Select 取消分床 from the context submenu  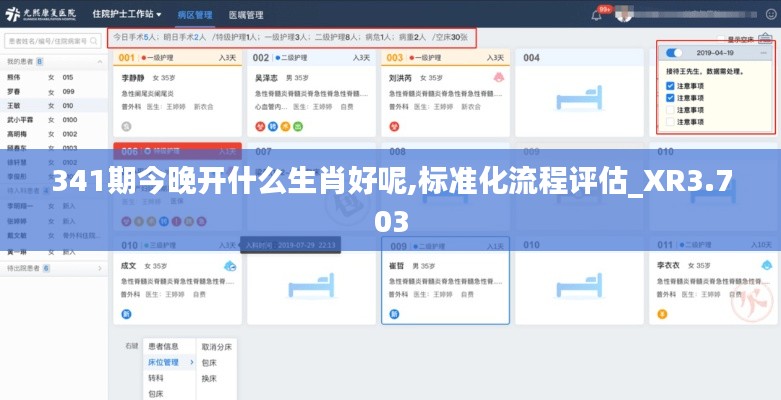click(x=216, y=347)
